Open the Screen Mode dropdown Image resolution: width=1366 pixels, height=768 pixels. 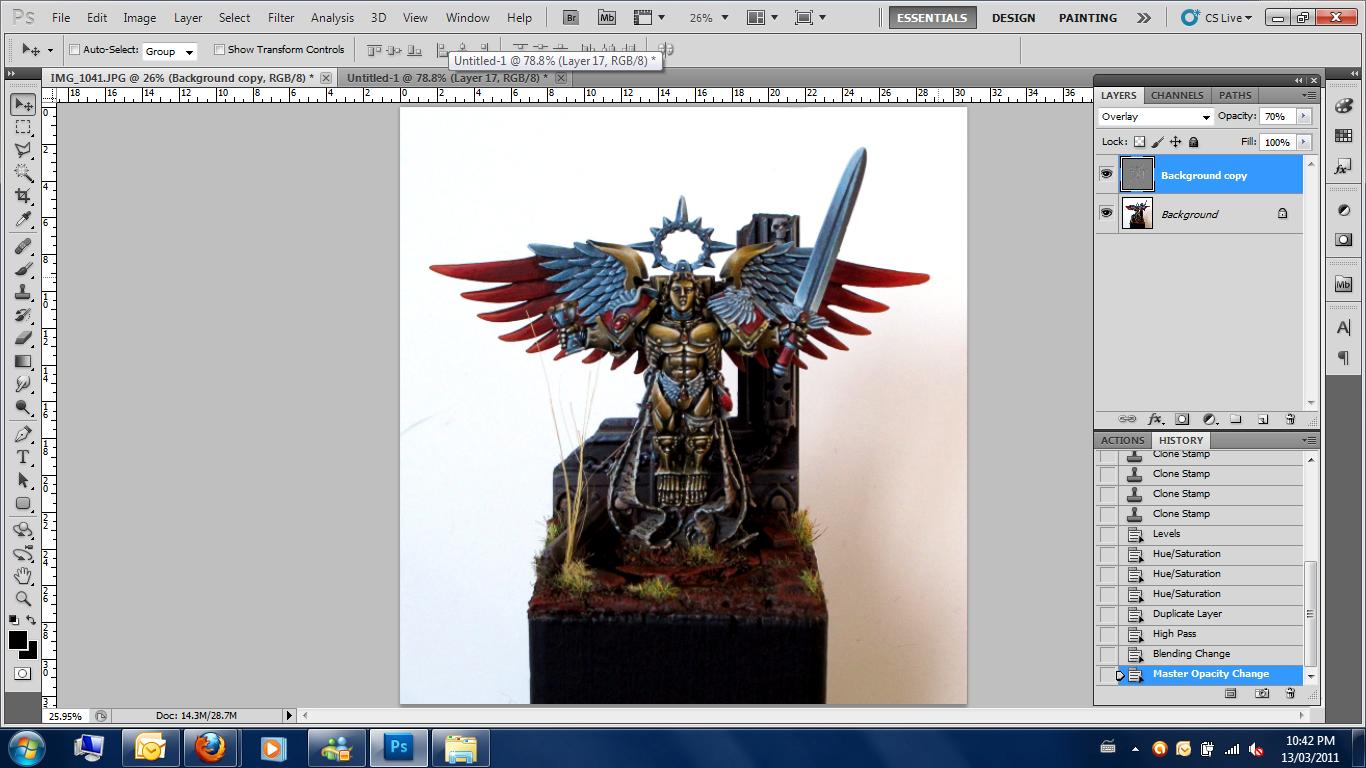(x=809, y=17)
